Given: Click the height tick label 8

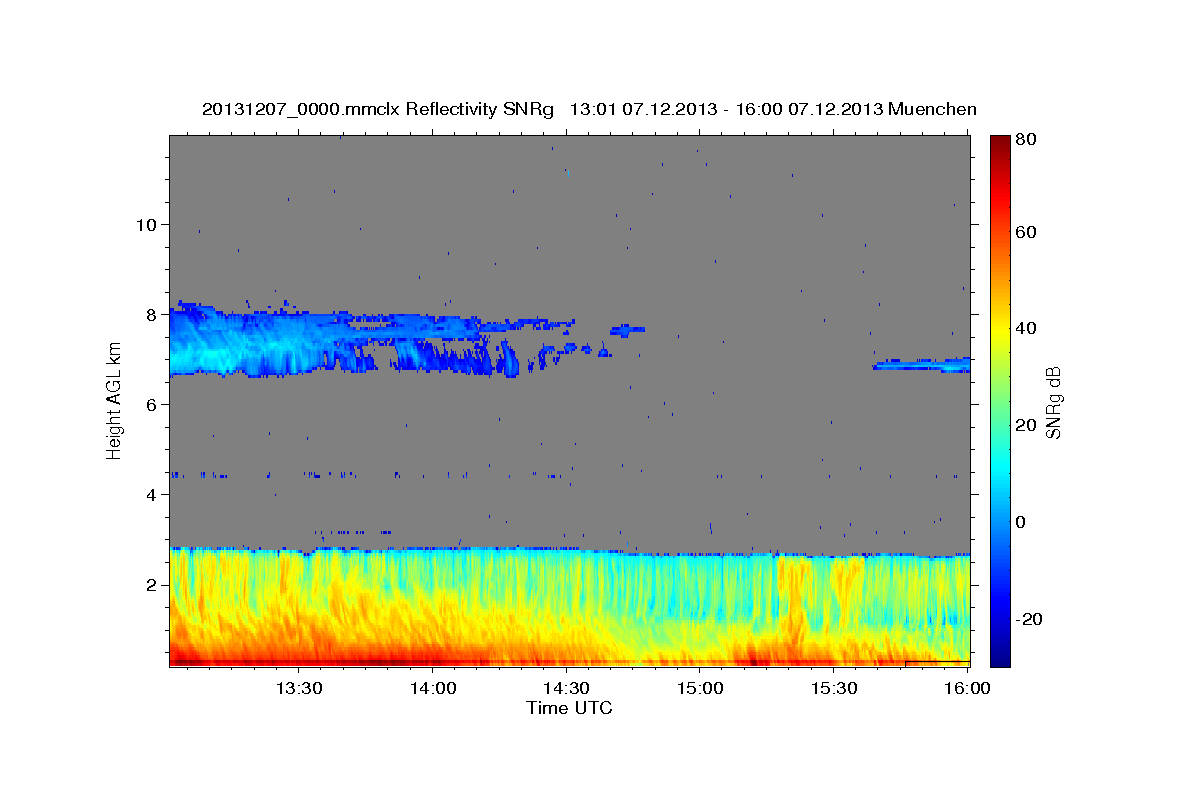Looking at the screenshot, I should coord(151,314).
